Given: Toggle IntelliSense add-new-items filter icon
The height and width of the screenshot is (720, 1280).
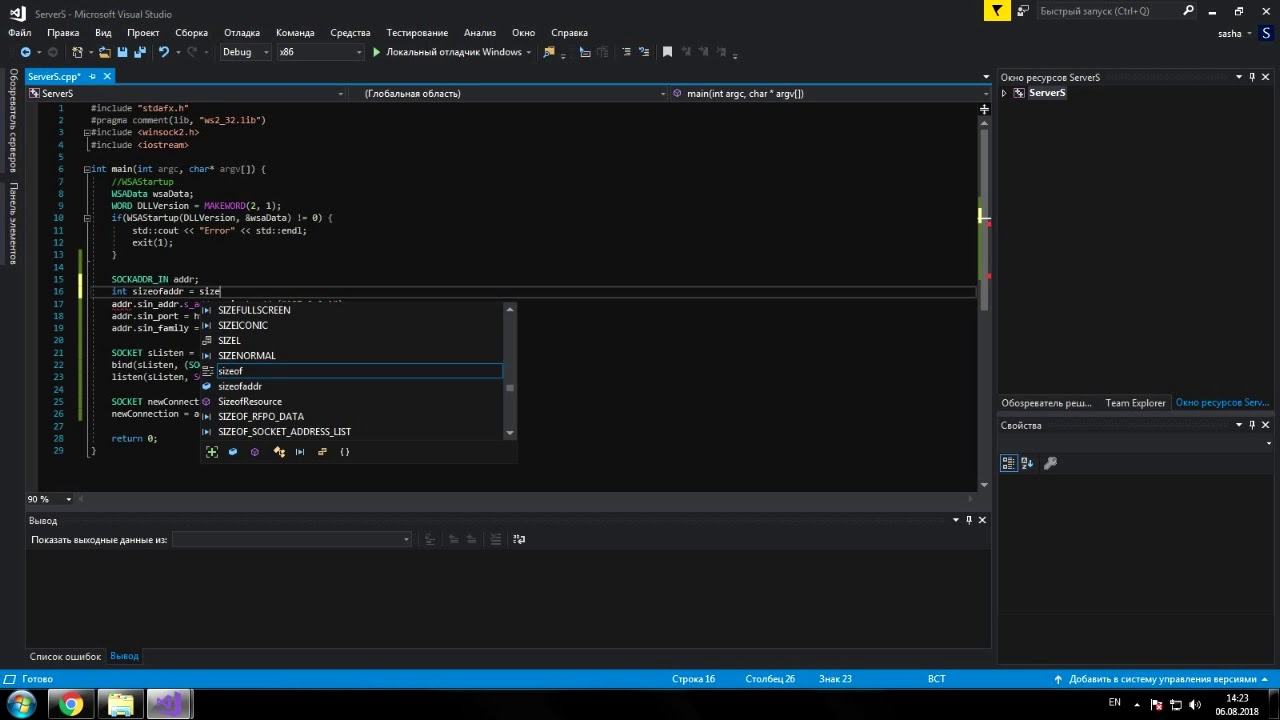Looking at the screenshot, I should pos(212,452).
